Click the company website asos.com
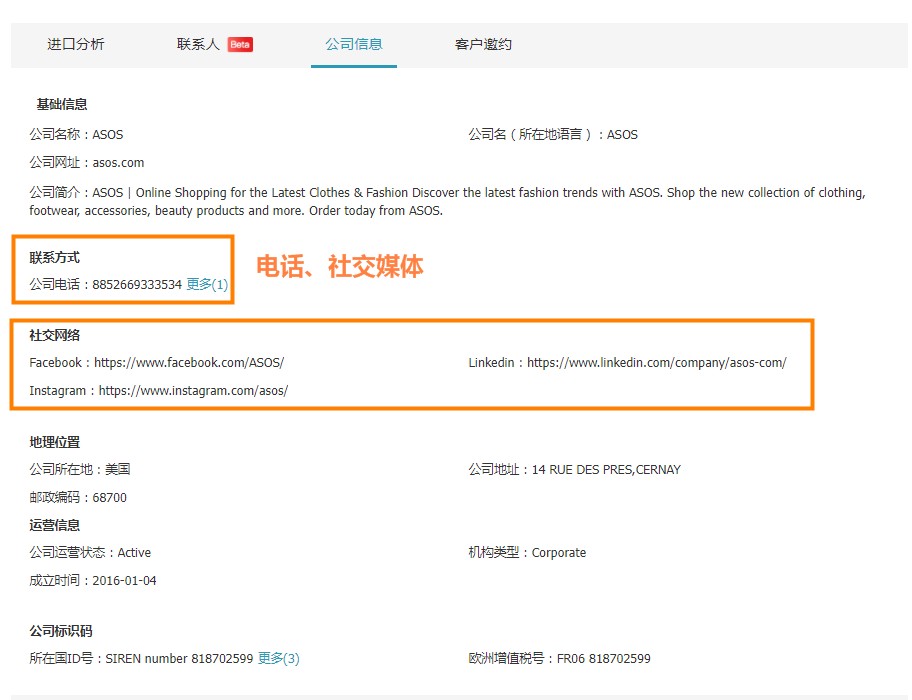 coord(118,163)
